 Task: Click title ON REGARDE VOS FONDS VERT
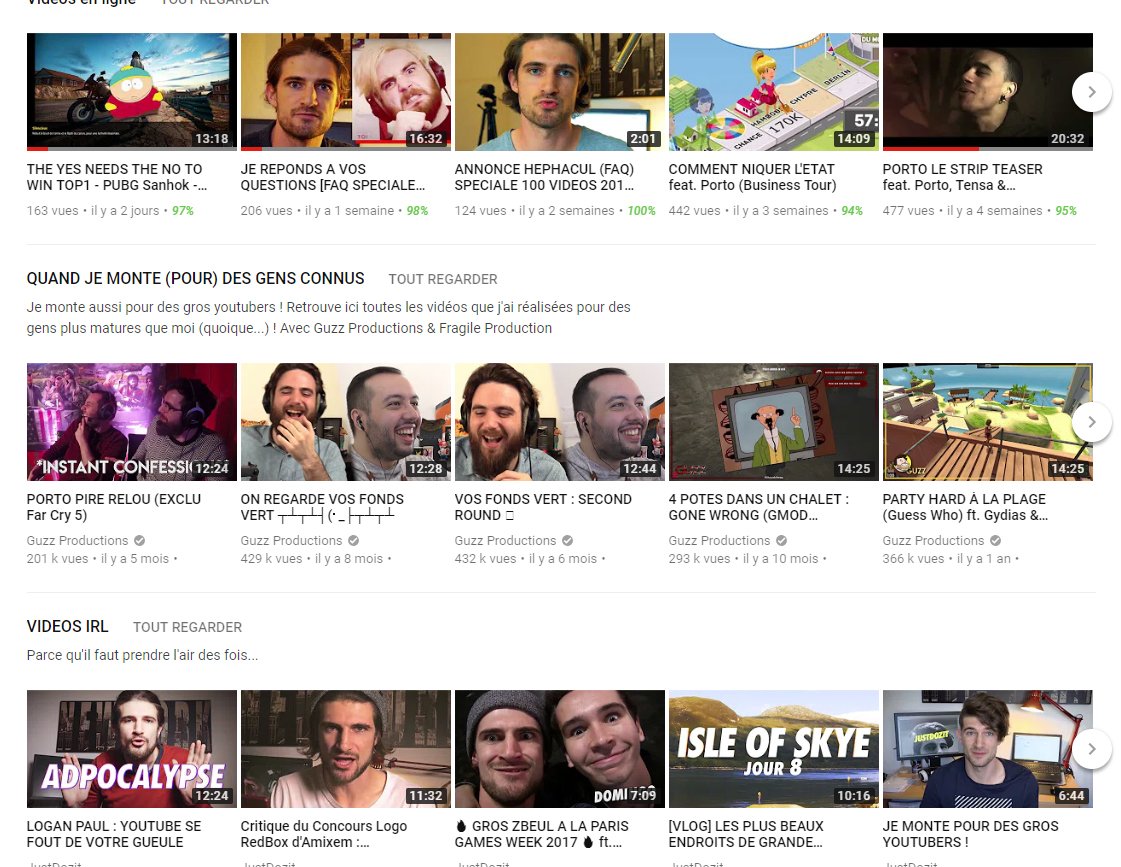pos(322,507)
